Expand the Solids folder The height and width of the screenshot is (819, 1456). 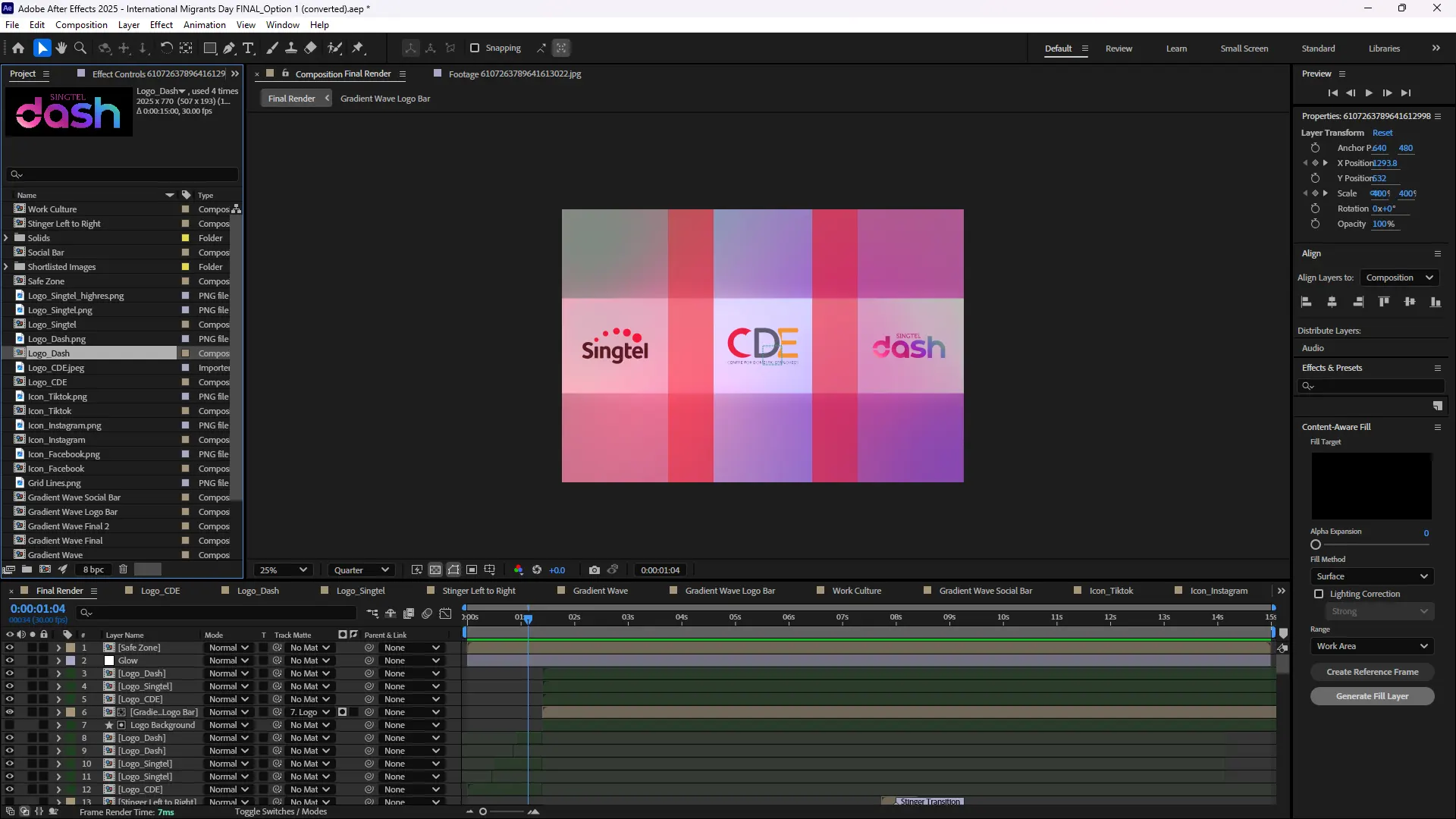point(6,238)
